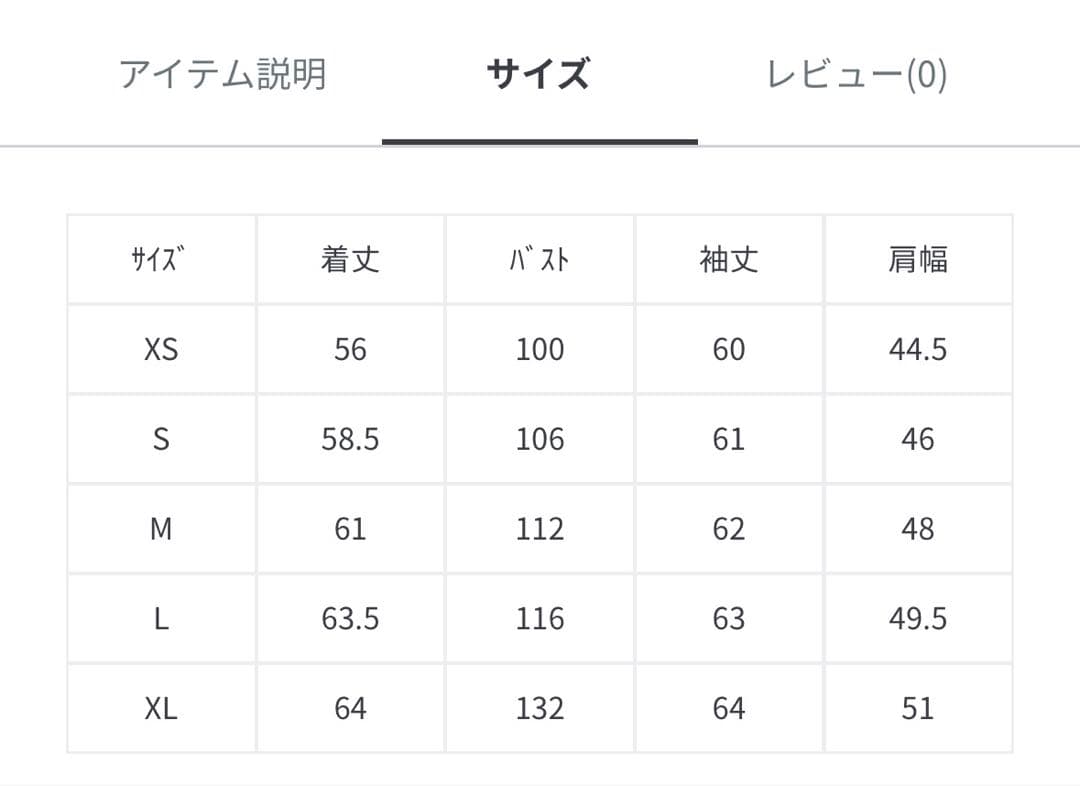Screen dimensions: 1080x786
Task: Click the shoulder value 44.5 for size XS
Action: point(918,349)
